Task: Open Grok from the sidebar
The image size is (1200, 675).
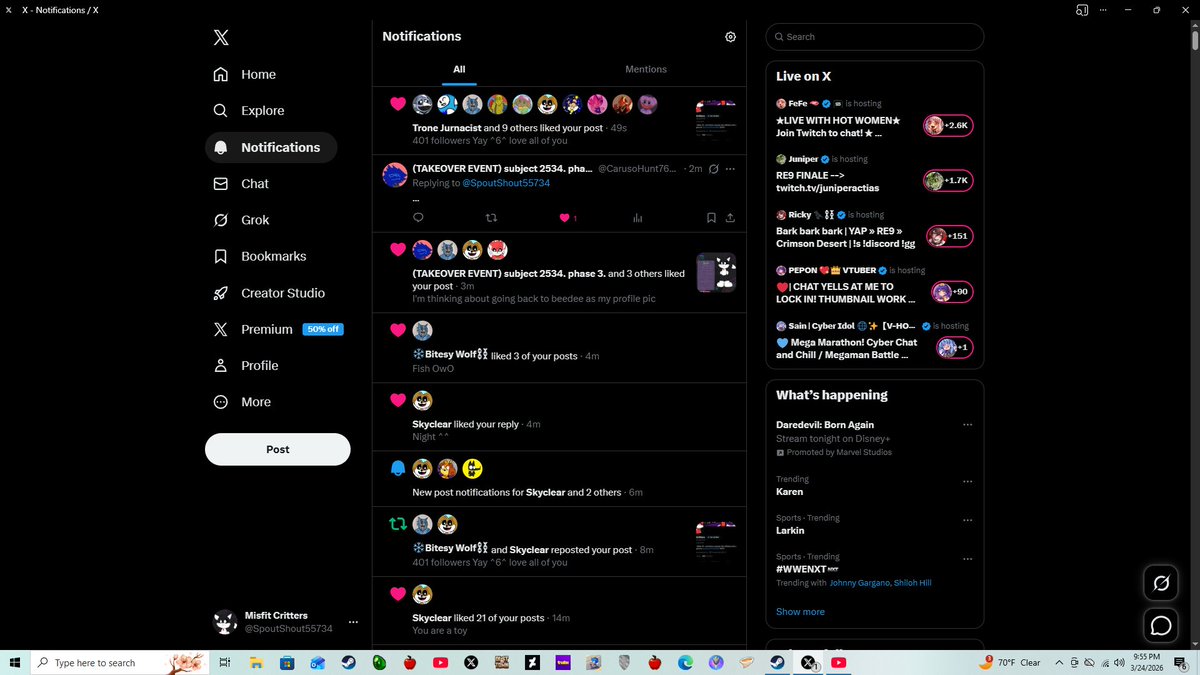Action: click(x=241, y=220)
